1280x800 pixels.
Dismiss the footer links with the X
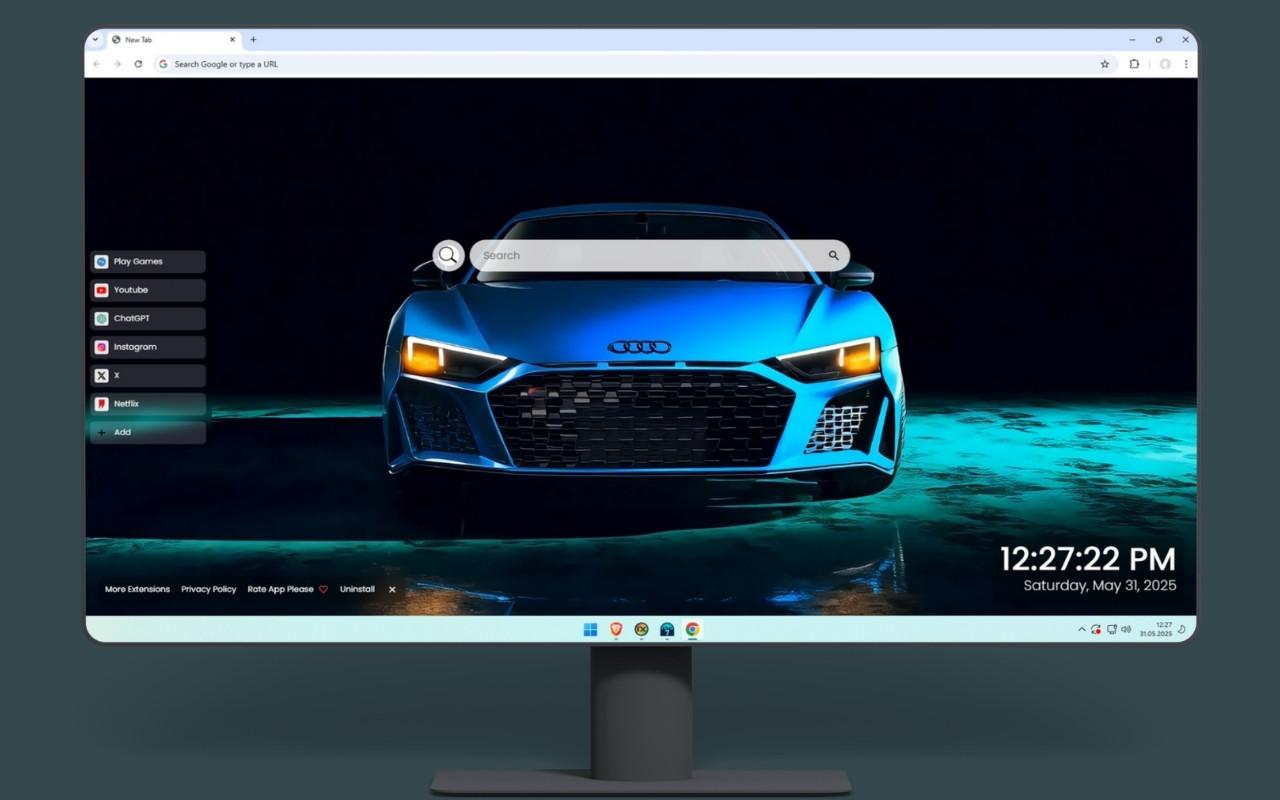point(392,590)
